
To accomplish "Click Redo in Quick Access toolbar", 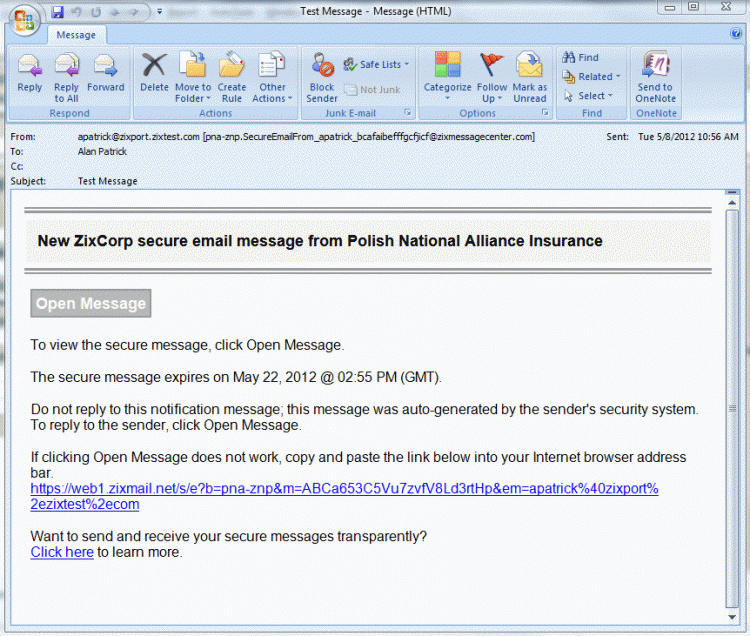I will 96,12.
